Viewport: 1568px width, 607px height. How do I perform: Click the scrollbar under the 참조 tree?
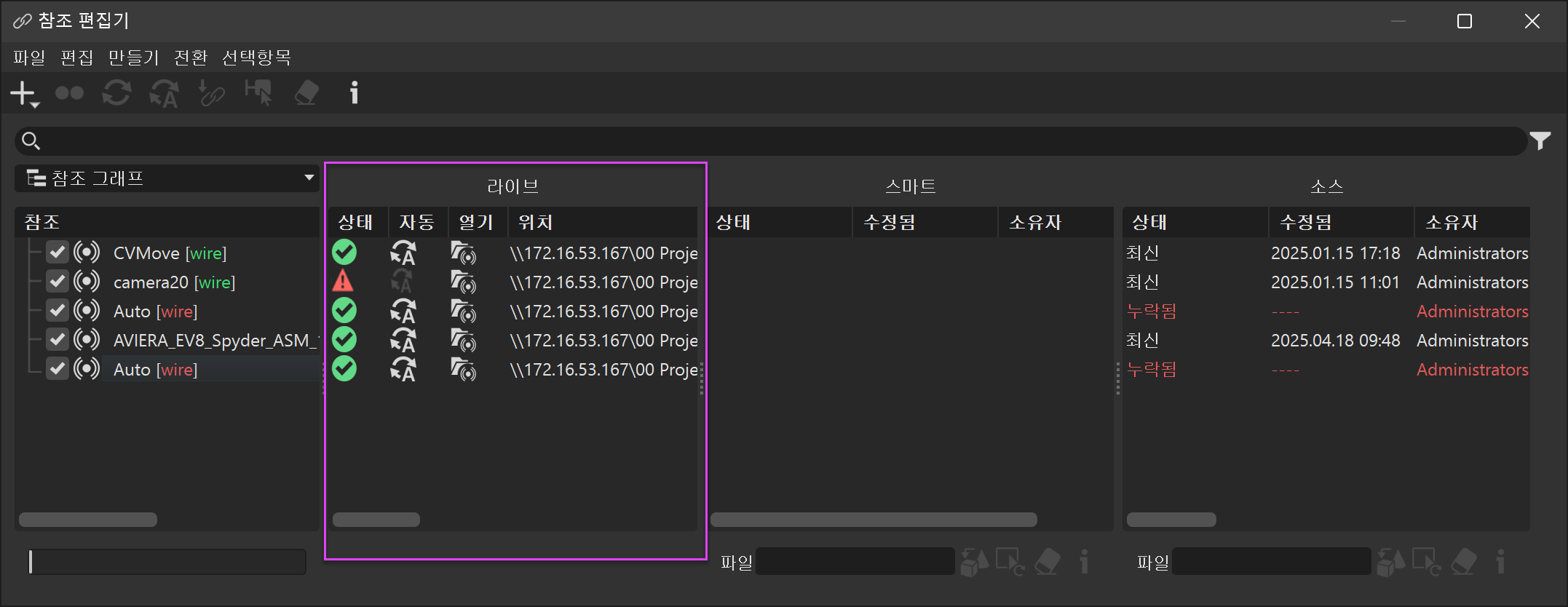(x=88, y=520)
